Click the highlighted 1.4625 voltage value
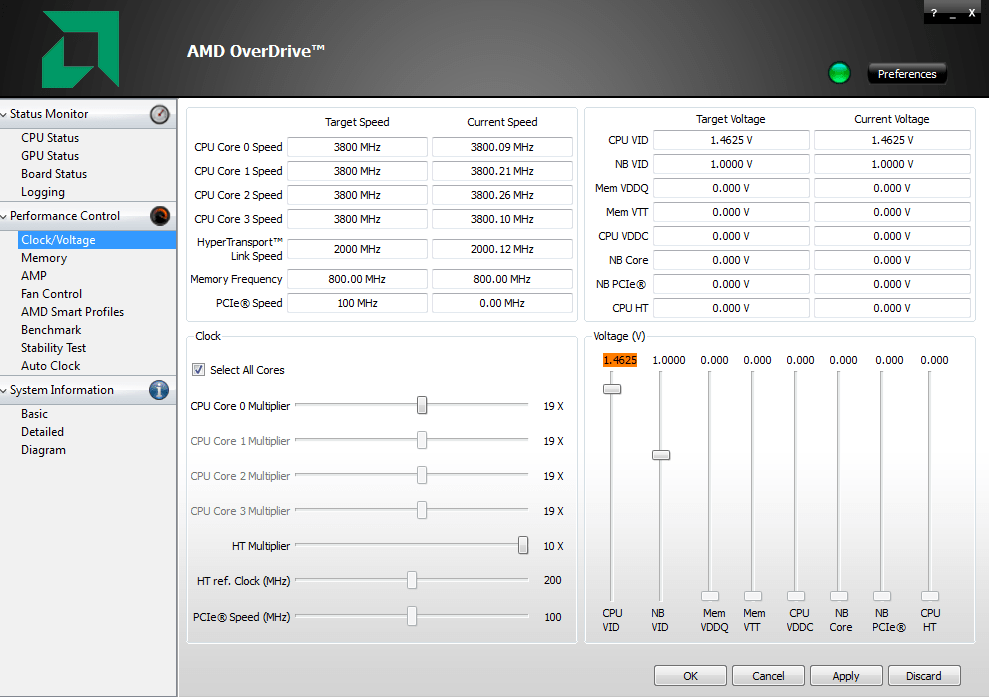This screenshot has height=697, width=989. pyautogui.click(x=620, y=360)
